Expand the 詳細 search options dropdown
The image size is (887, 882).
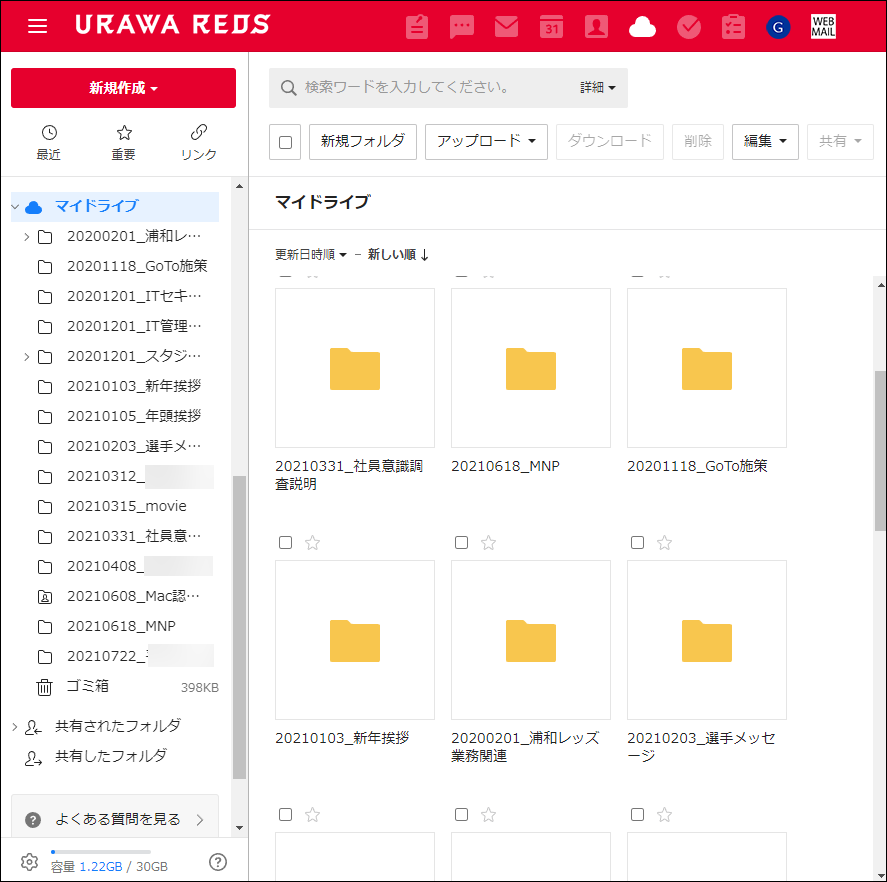pos(598,88)
